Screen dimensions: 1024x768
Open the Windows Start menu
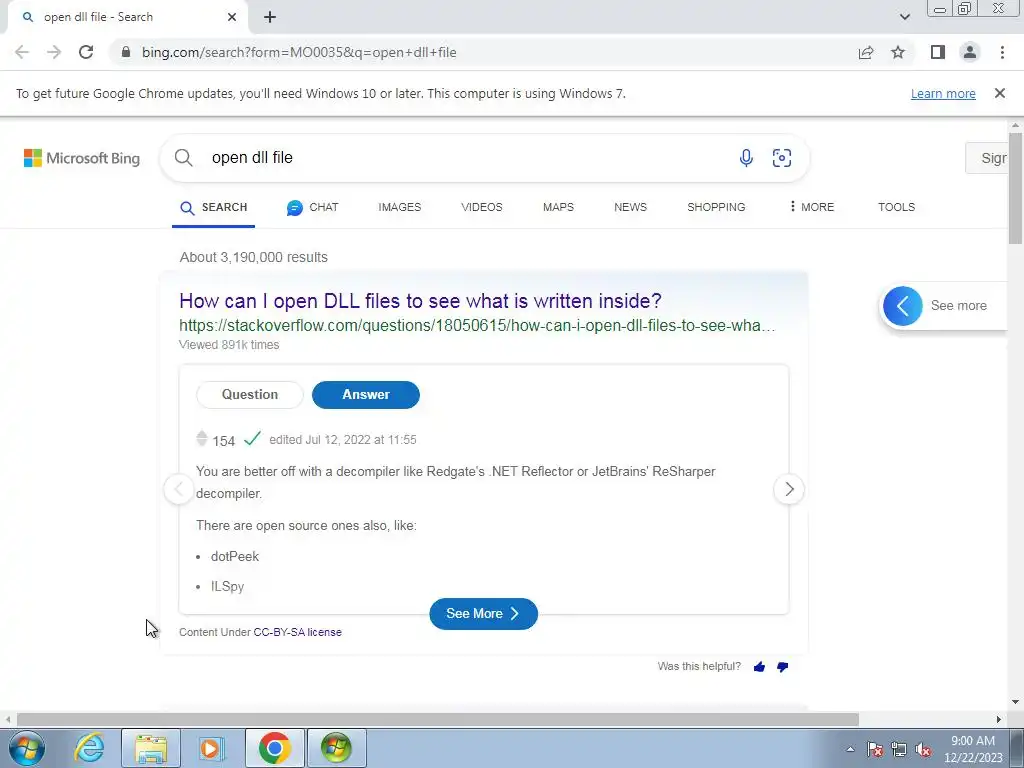(x=27, y=748)
